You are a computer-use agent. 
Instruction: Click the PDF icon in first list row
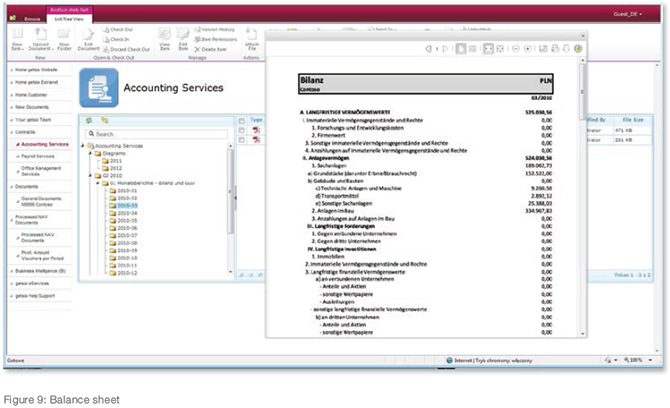coord(256,130)
